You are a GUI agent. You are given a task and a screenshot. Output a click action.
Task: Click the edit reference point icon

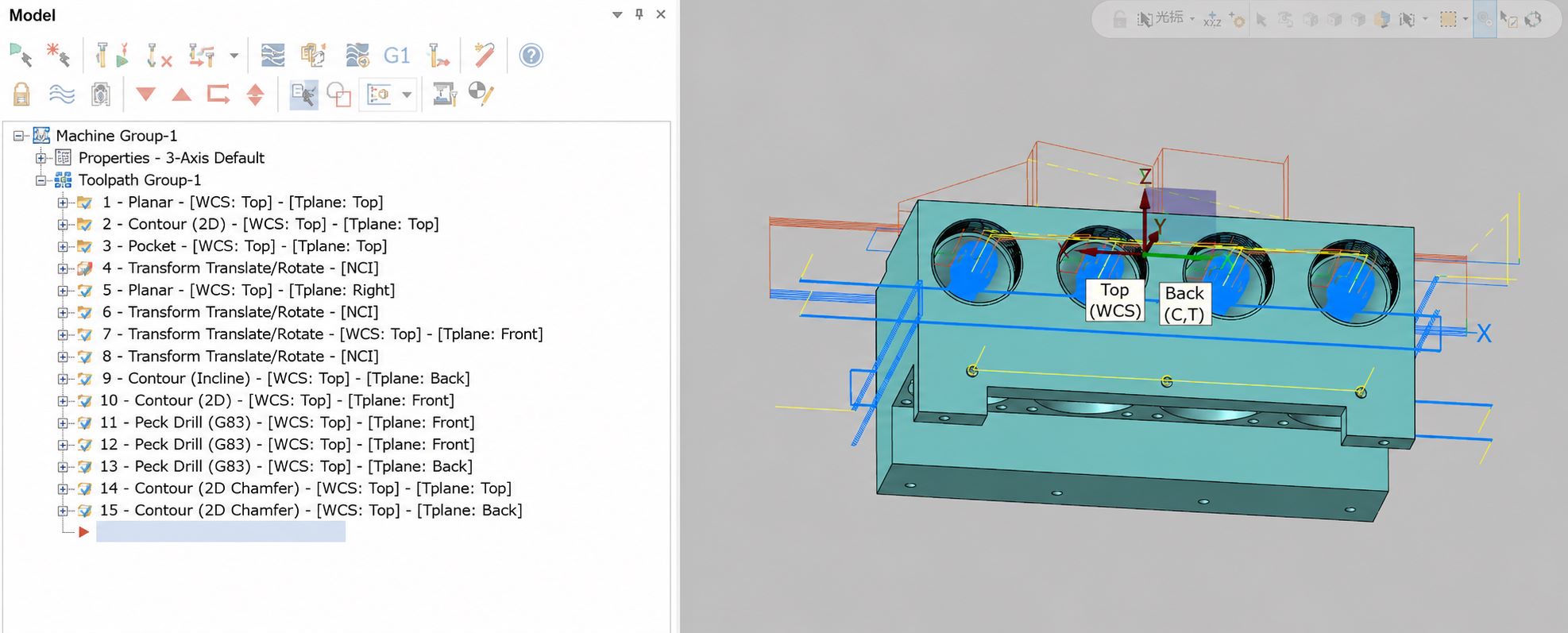click(481, 94)
